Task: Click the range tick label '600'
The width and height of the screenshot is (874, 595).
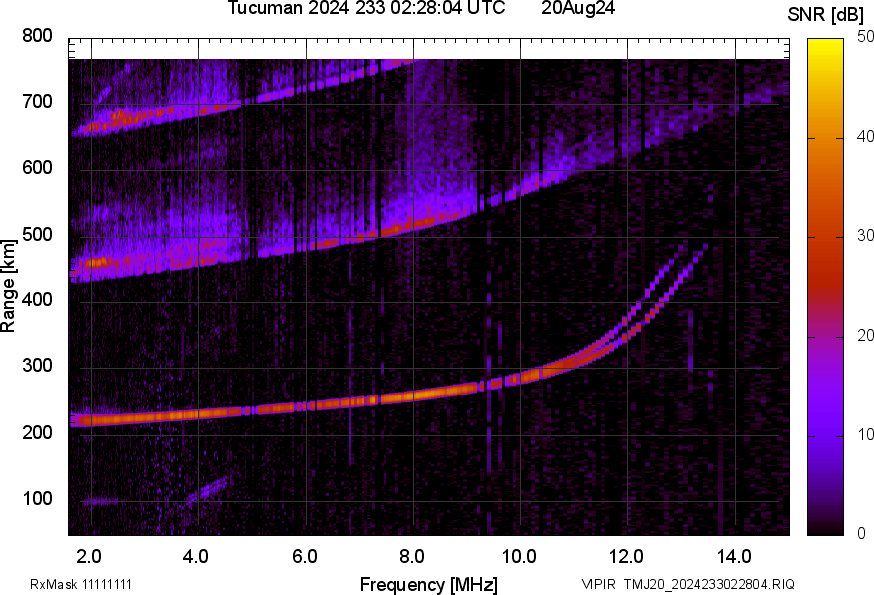Action: (37, 167)
